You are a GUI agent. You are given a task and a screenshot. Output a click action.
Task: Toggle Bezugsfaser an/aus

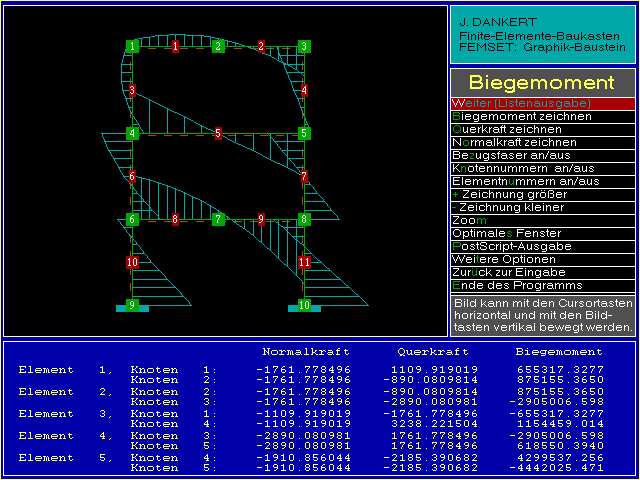click(543, 155)
